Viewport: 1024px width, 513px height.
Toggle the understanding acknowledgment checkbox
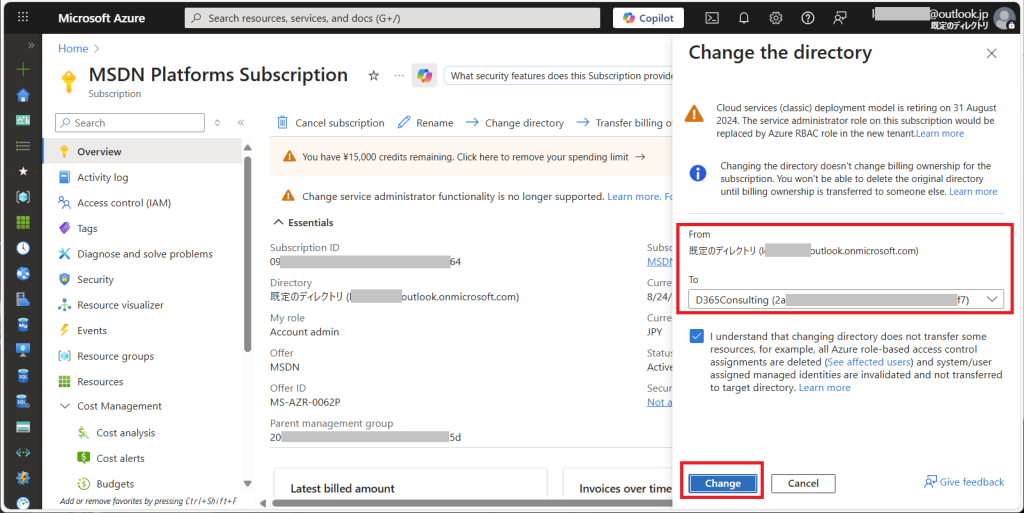(696, 337)
